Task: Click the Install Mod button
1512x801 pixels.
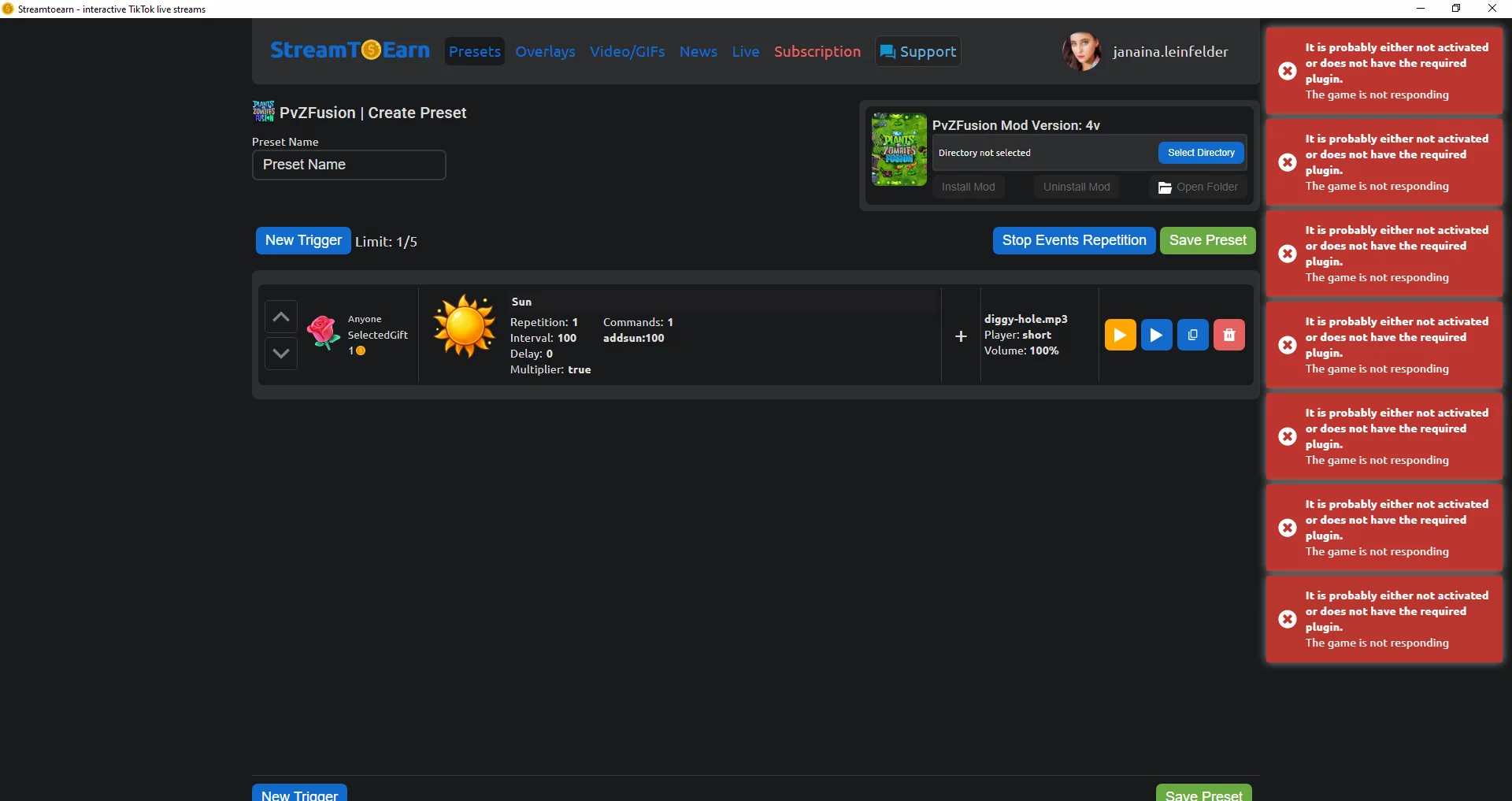Action: click(x=968, y=187)
